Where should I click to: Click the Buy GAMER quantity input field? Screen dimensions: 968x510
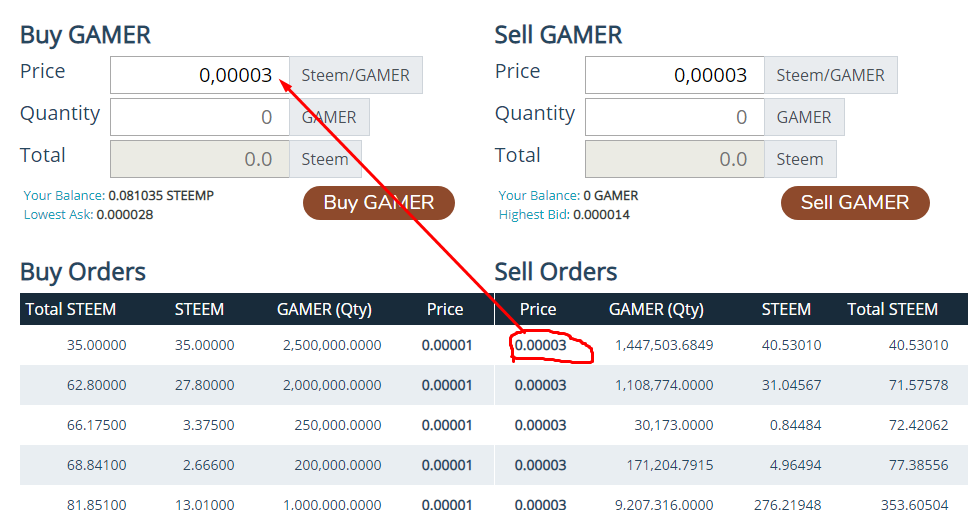coord(200,117)
